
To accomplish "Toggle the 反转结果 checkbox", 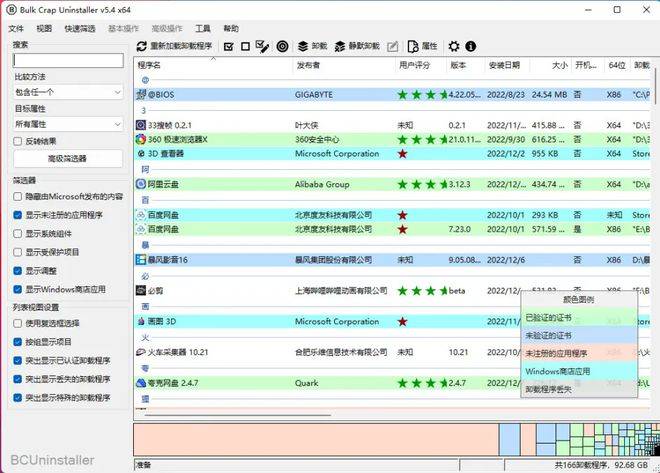I will [17, 141].
